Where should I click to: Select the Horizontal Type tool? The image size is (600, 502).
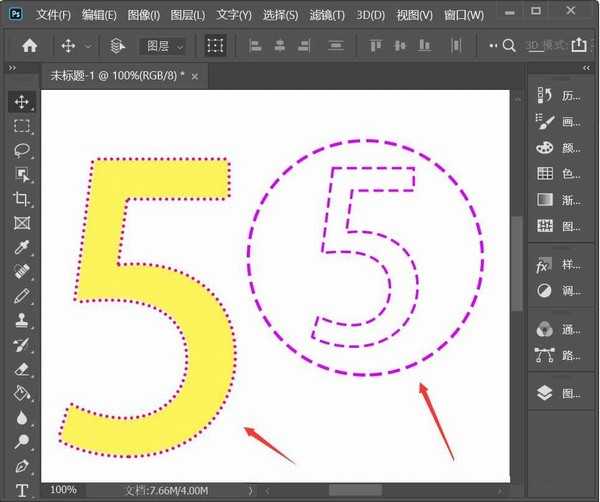(x=22, y=490)
